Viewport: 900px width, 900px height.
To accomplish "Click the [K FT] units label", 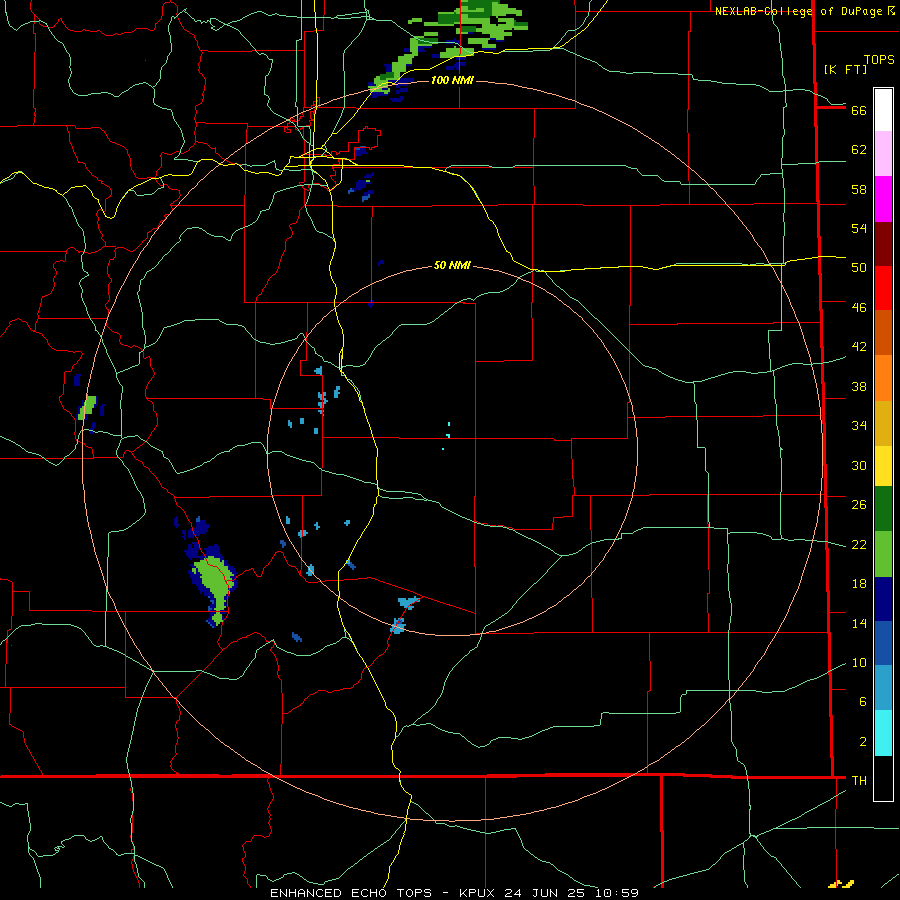I will (x=845, y=69).
